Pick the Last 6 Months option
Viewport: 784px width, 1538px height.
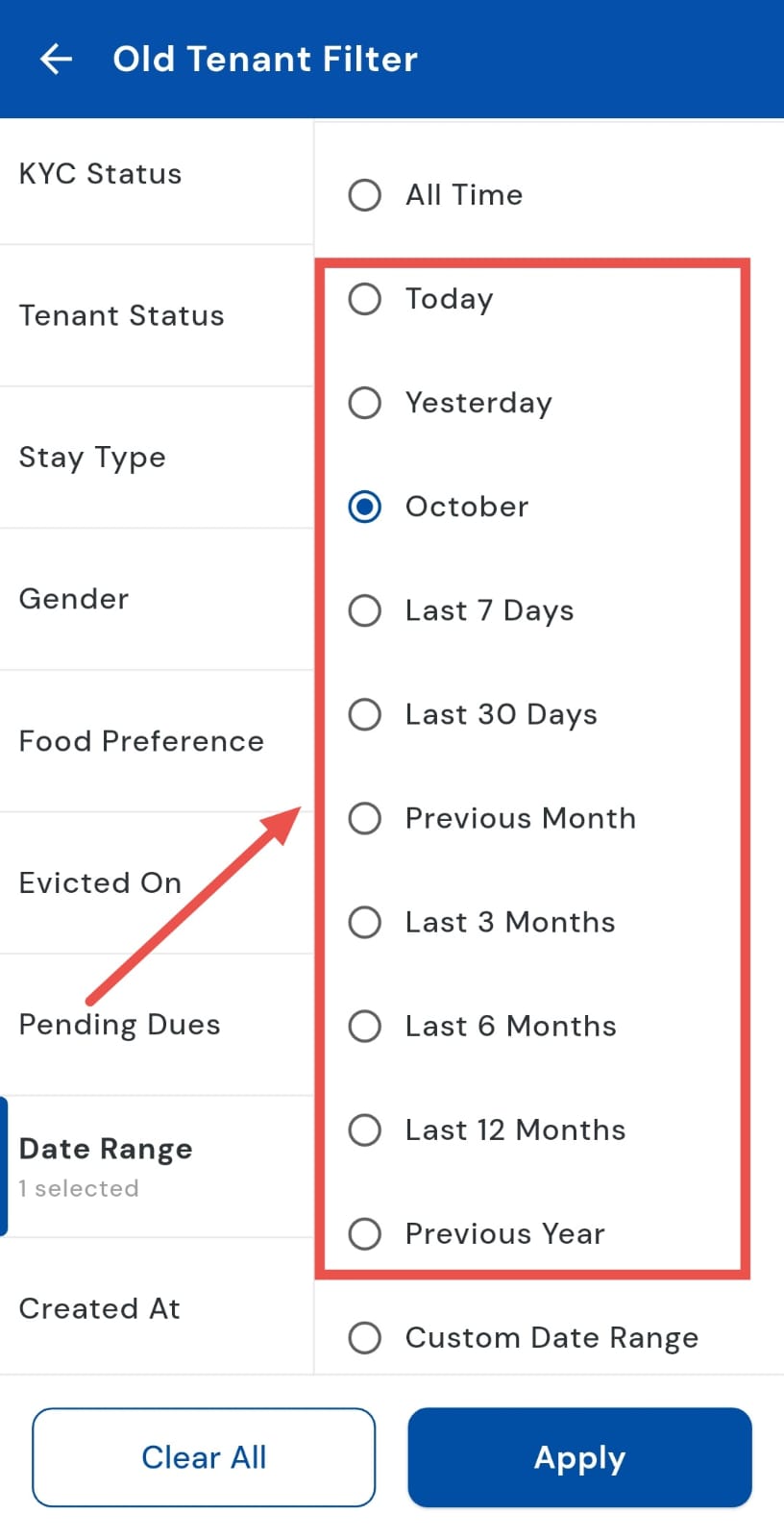click(x=365, y=1026)
